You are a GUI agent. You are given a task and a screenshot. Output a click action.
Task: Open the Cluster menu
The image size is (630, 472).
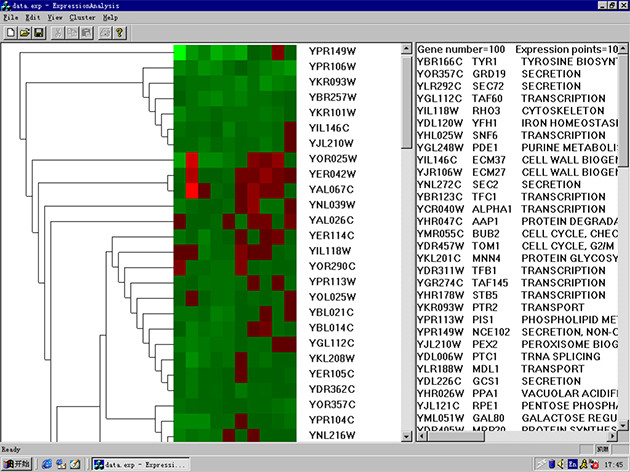pyautogui.click(x=82, y=17)
